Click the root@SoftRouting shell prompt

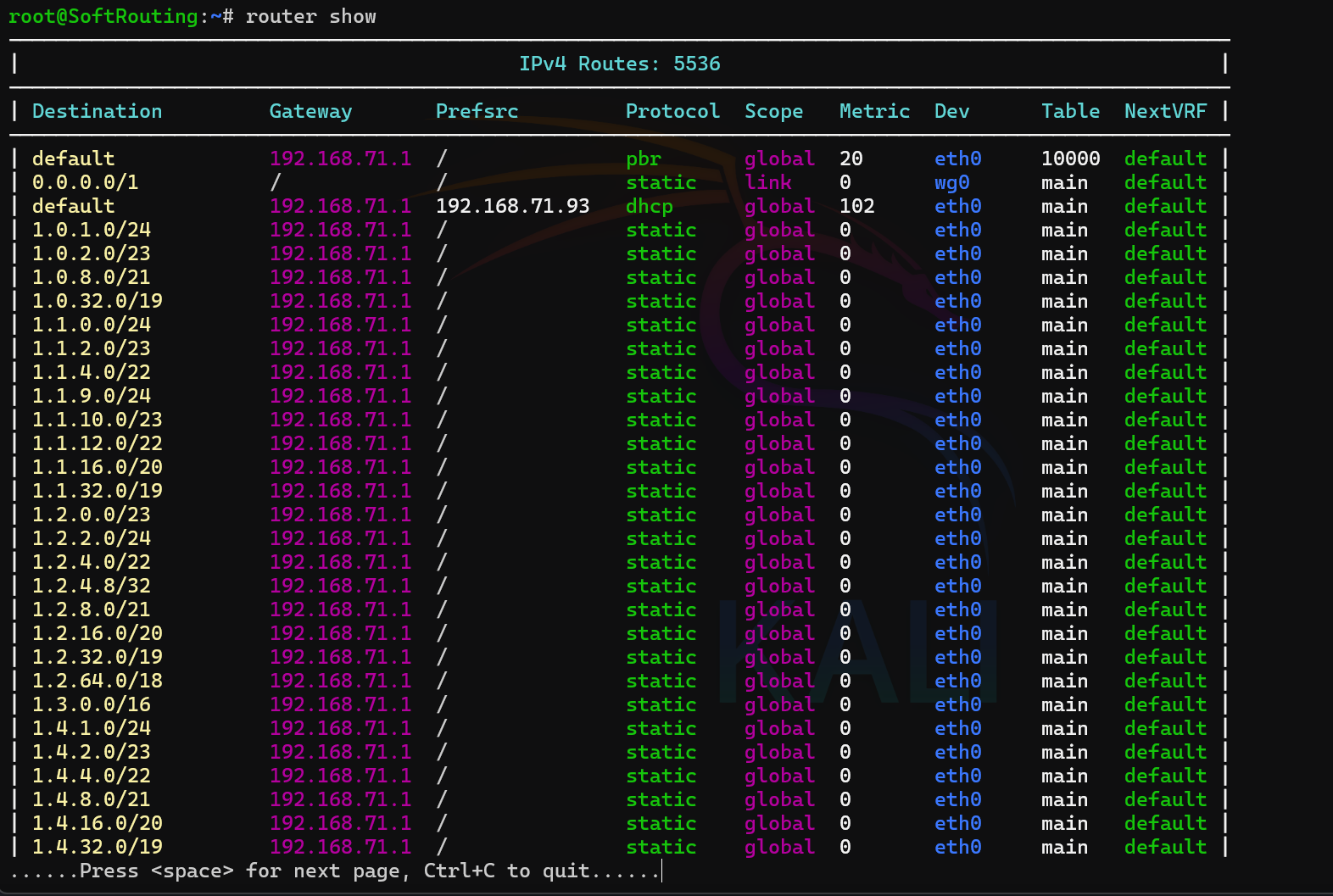[x=103, y=16]
